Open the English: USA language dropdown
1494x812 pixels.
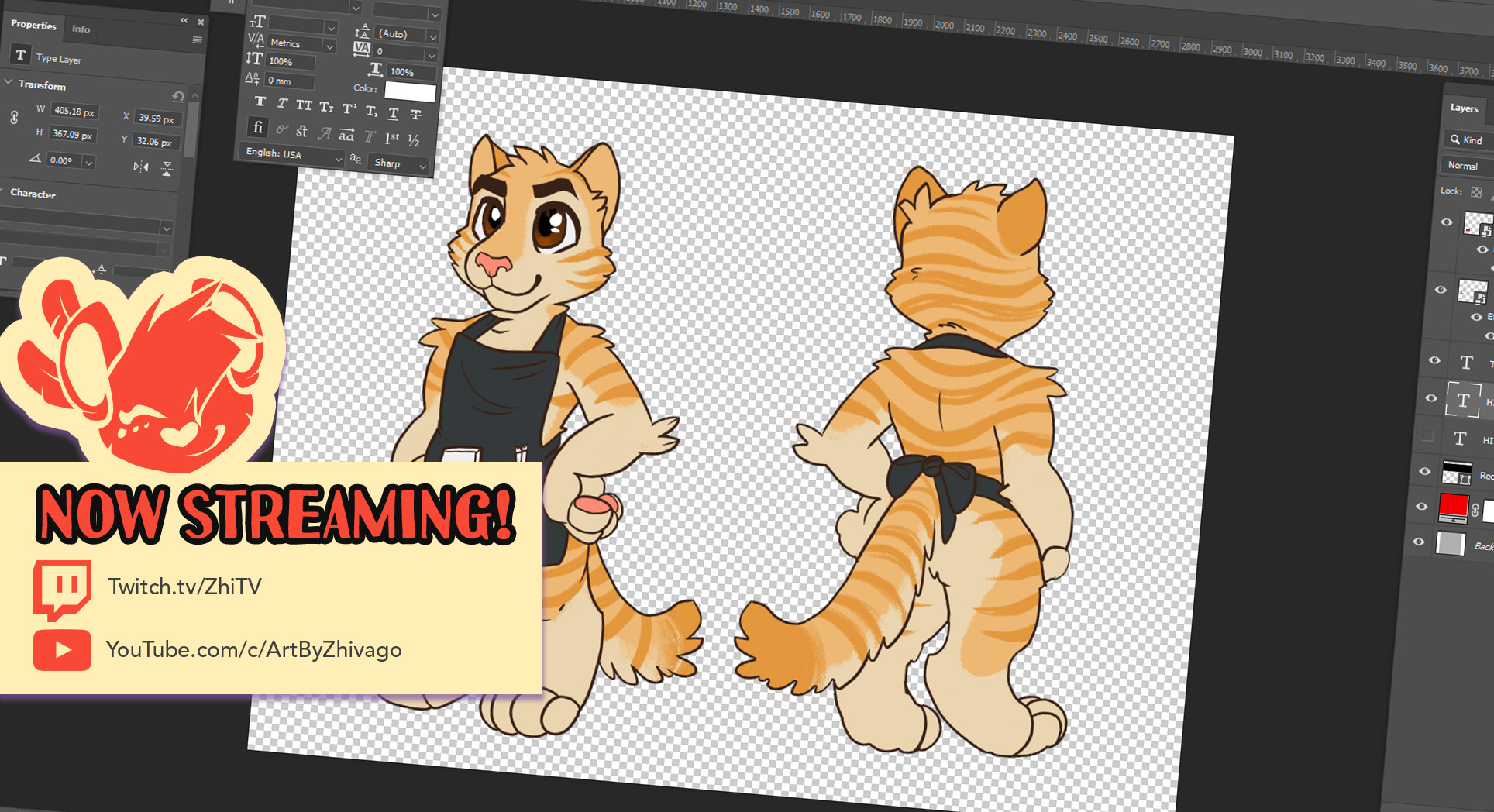coord(294,154)
